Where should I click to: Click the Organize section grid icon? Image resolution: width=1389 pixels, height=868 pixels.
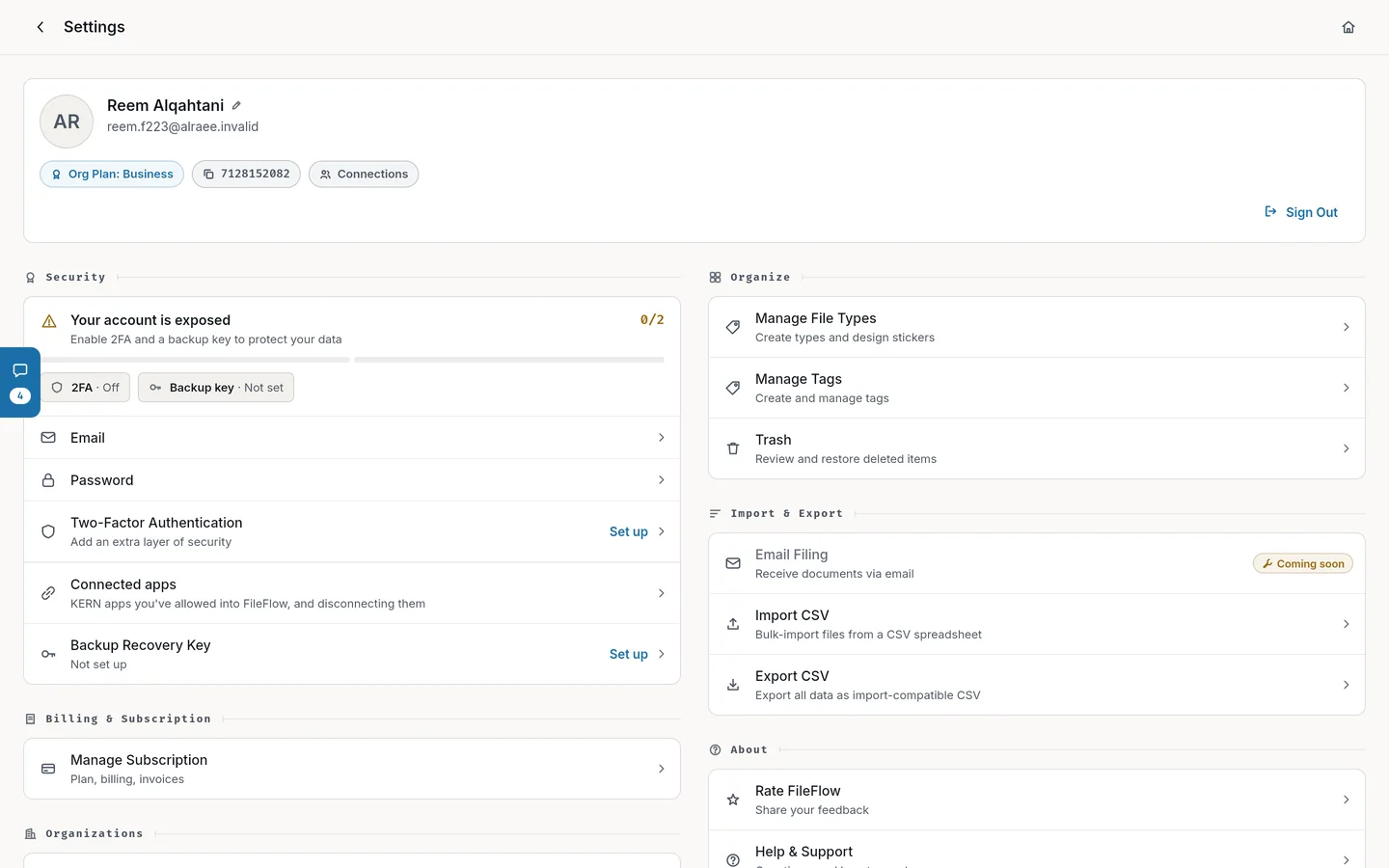click(x=715, y=278)
